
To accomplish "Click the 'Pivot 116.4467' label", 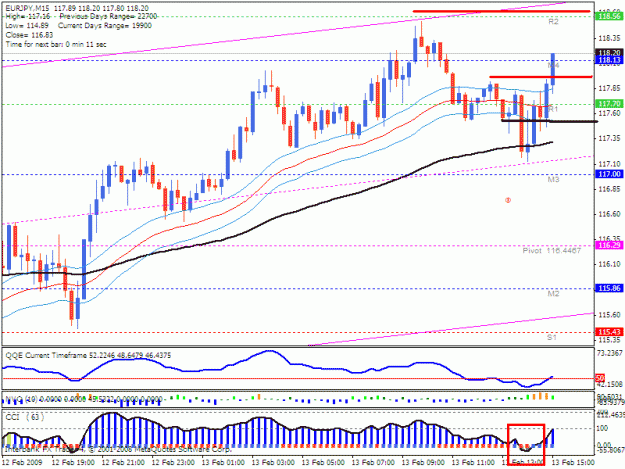I will click(x=552, y=251).
